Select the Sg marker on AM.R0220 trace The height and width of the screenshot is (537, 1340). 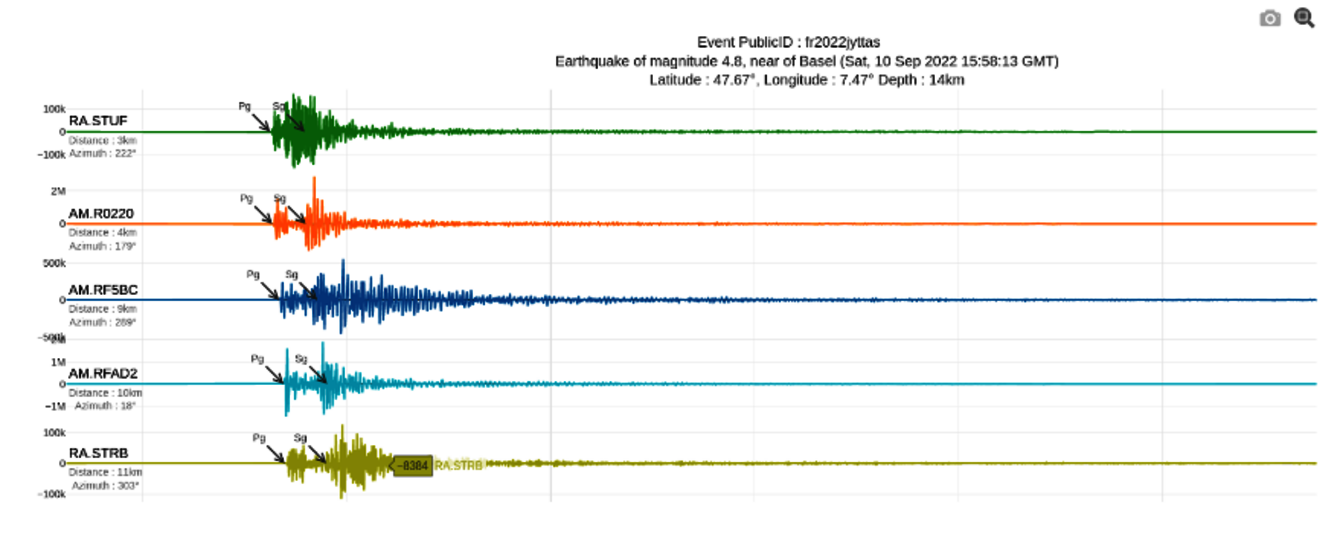[x=295, y=214]
